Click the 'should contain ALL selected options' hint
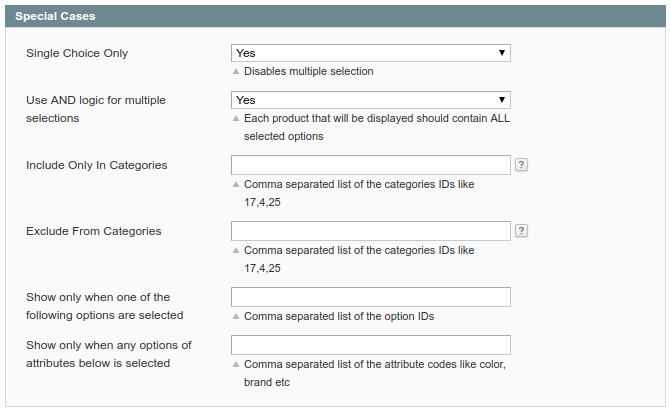 [374, 127]
